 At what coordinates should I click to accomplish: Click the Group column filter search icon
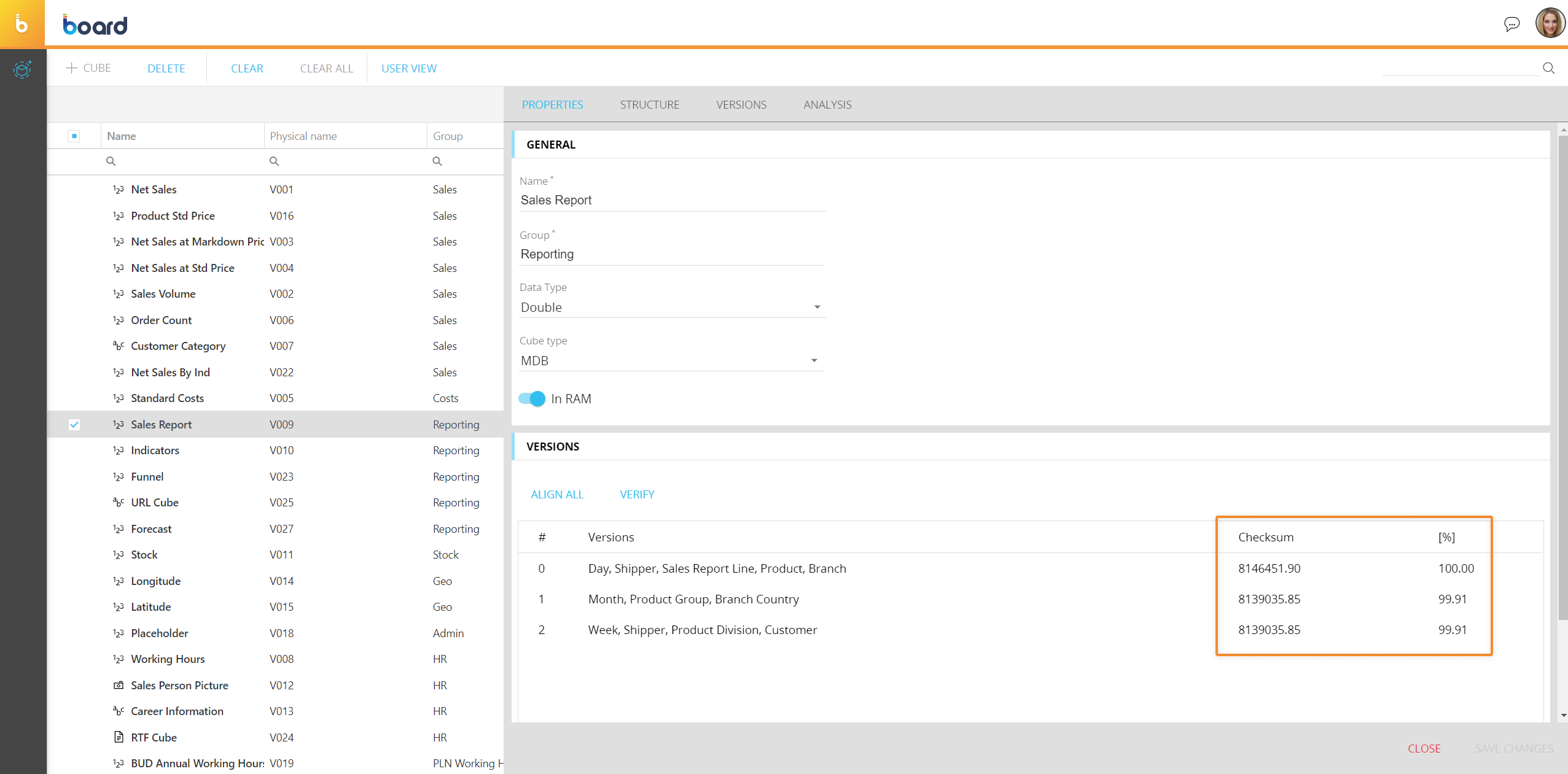(437, 161)
